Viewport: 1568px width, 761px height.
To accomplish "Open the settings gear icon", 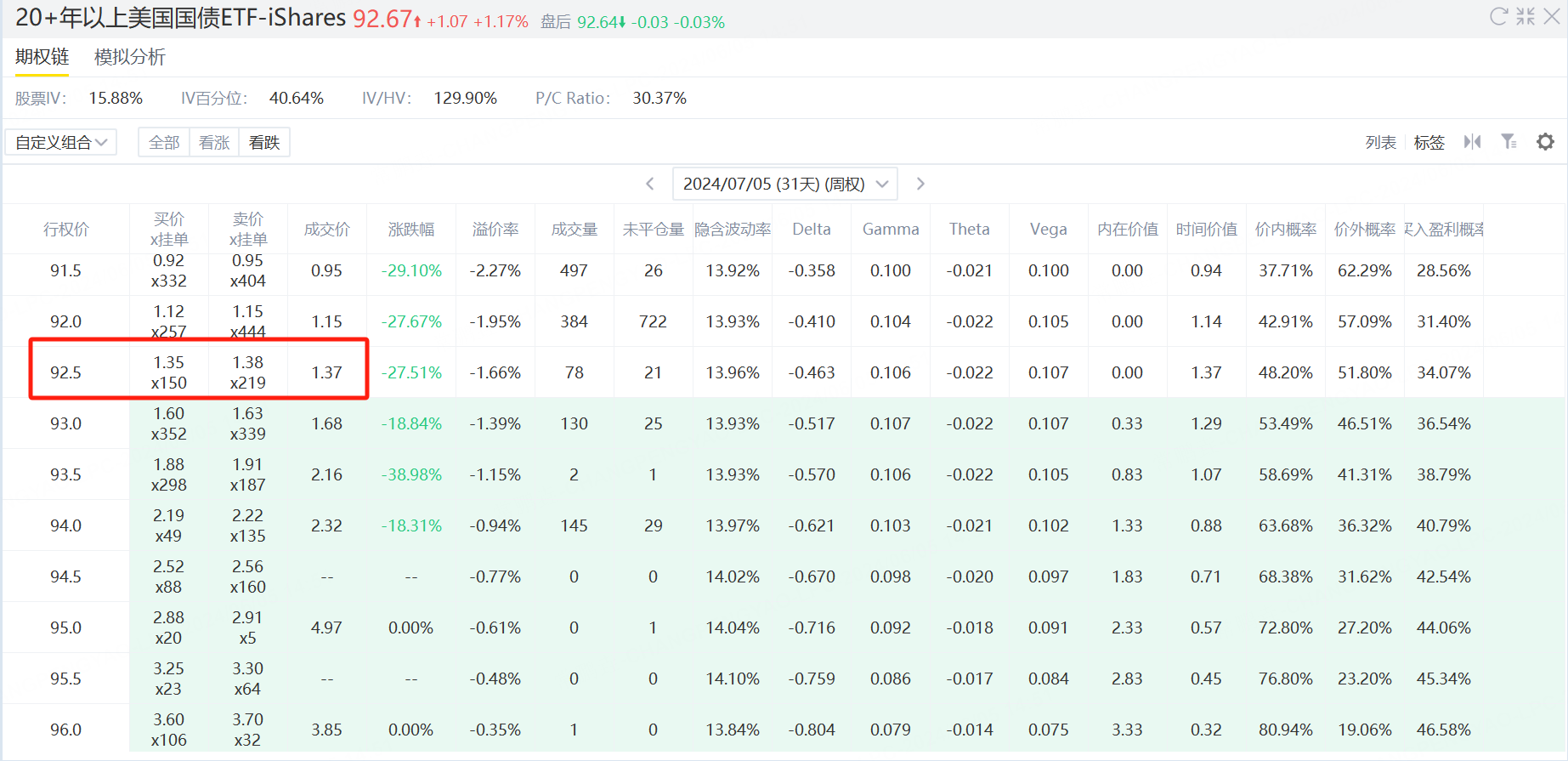I will (1545, 142).
